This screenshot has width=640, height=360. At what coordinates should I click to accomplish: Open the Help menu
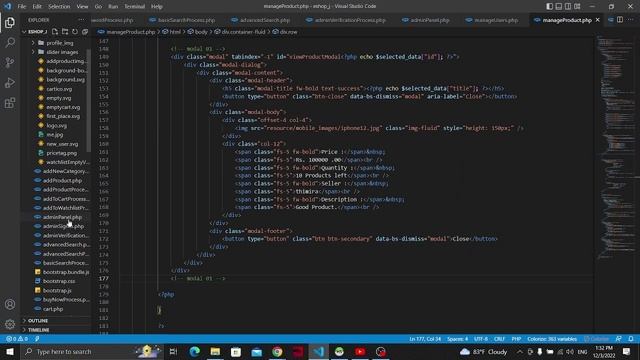click(156, 7)
